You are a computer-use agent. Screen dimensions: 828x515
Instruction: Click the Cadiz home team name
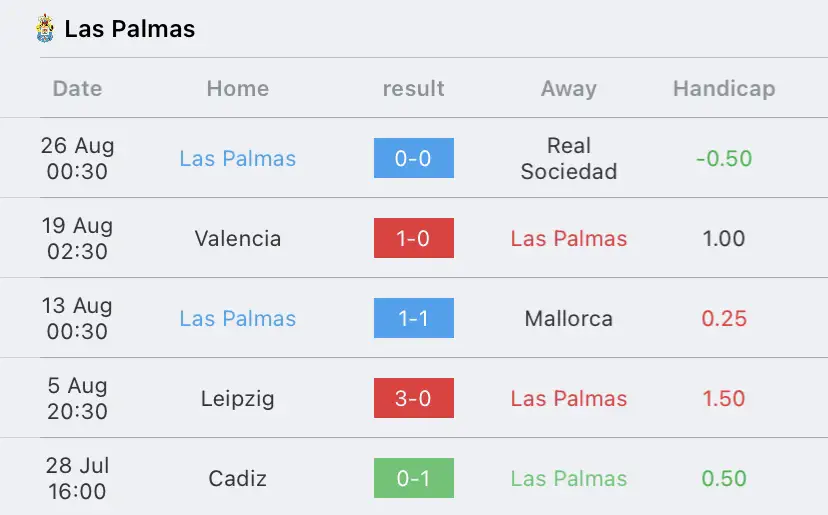[x=238, y=479]
